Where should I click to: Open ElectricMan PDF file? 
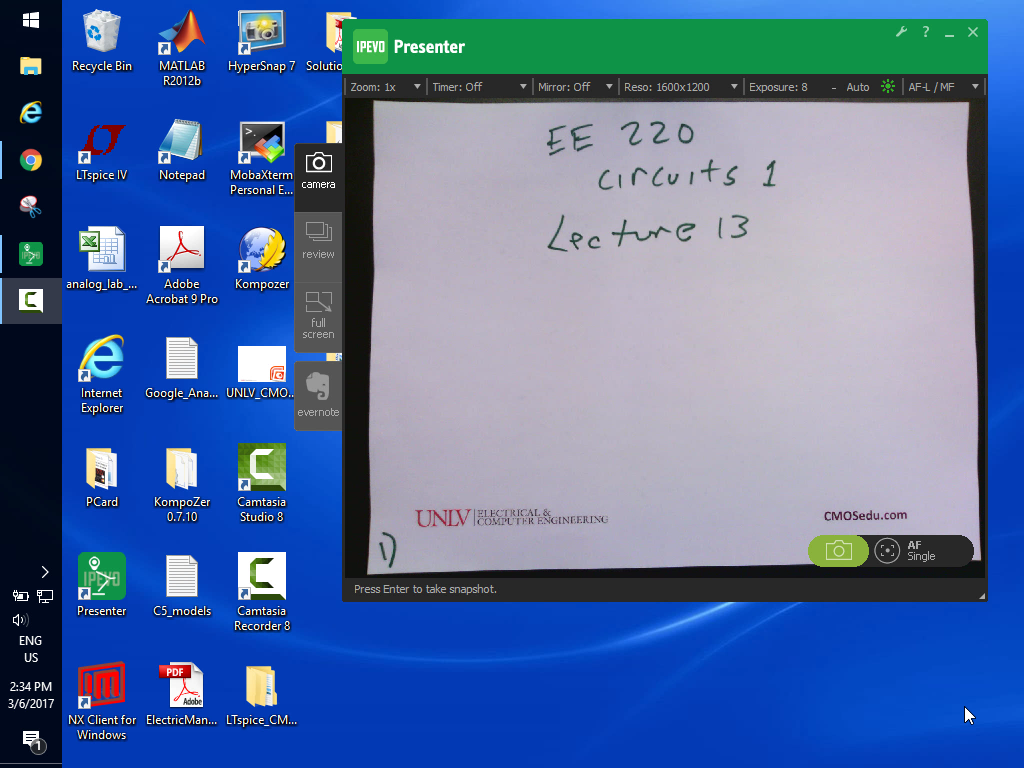(x=182, y=695)
